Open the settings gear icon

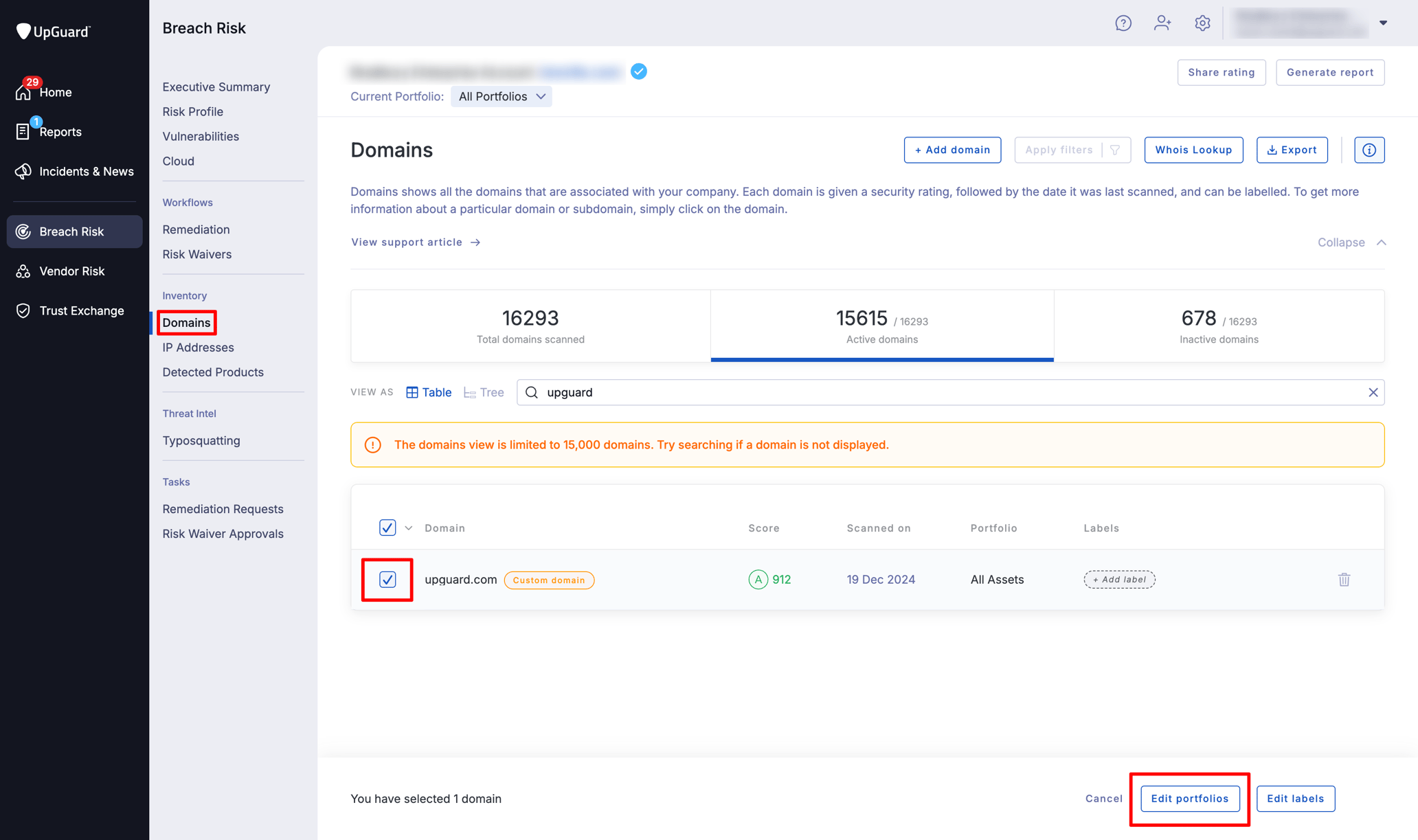point(1202,23)
